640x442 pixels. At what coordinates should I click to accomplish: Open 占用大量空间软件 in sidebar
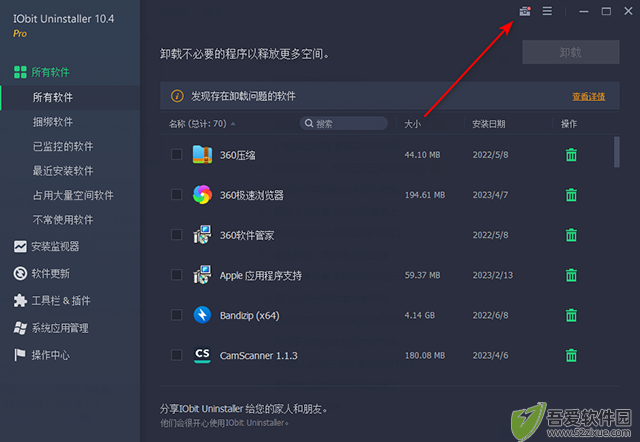[x=73, y=195]
